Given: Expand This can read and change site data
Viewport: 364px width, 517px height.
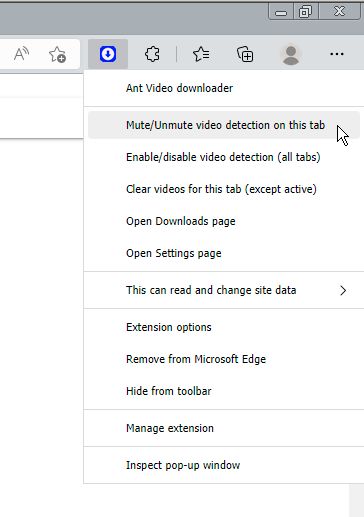Looking at the screenshot, I should (x=224, y=290).
